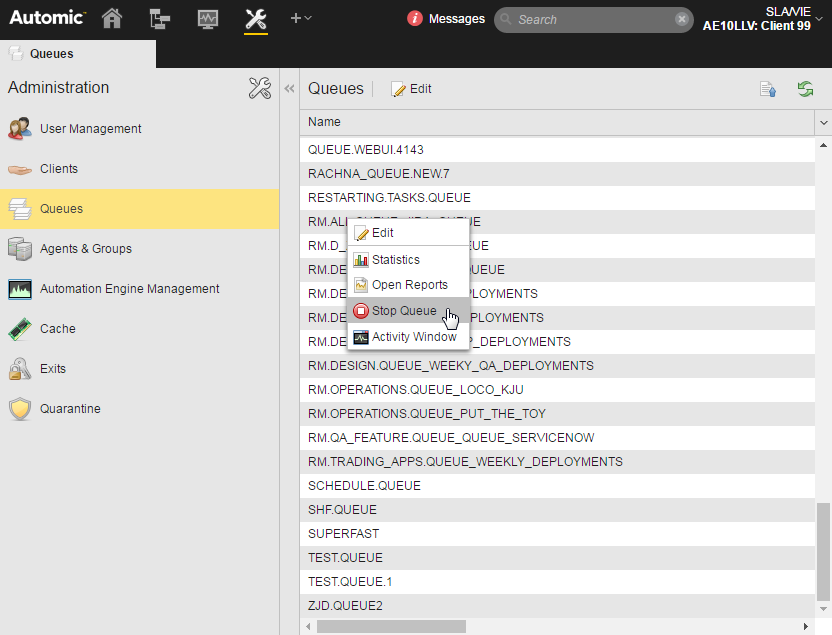Select the Administration wrench icon
Viewport: 832px width, 635px height.
click(256, 19)
